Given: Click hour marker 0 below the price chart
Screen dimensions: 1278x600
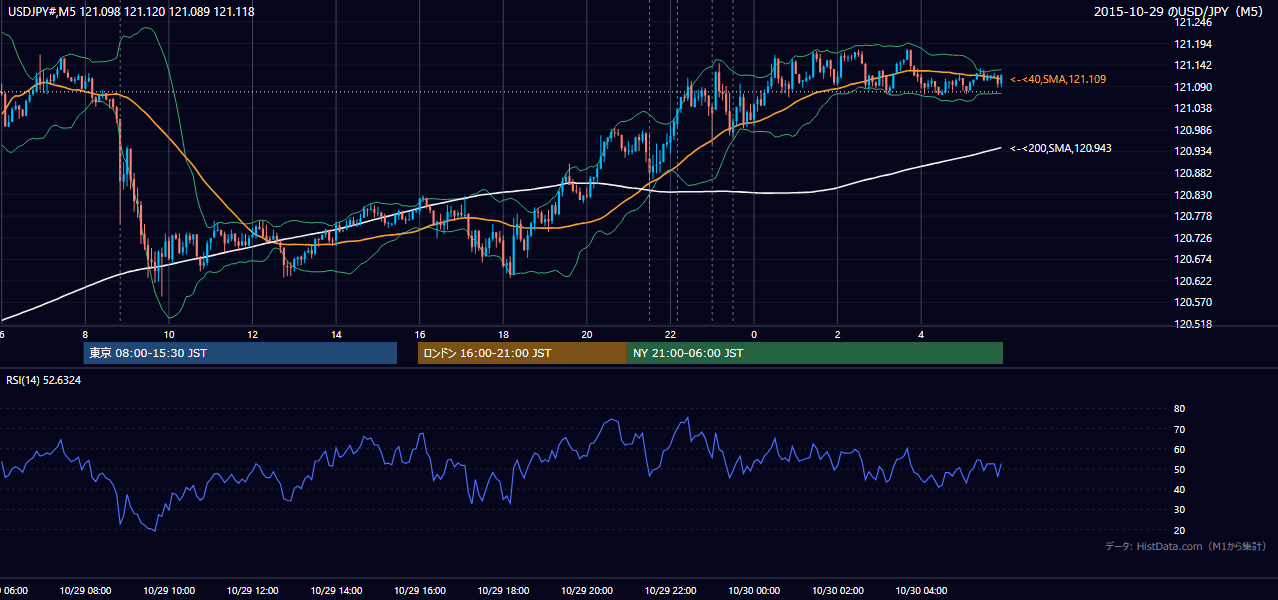Looking at the screenshot, I should tap(753, 334).
